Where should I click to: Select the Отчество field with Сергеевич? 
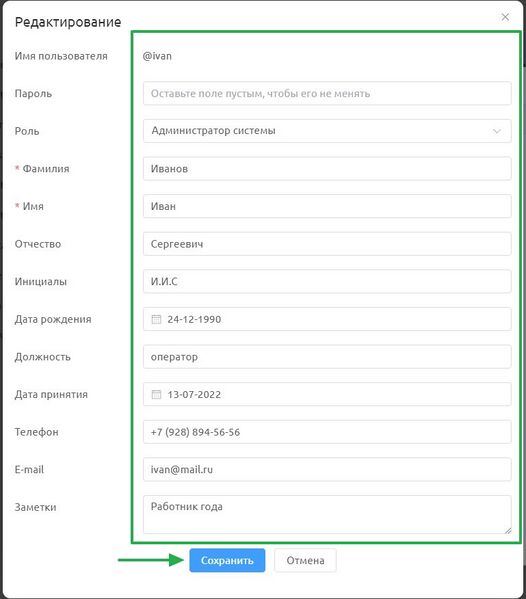(x=327, y=244)
